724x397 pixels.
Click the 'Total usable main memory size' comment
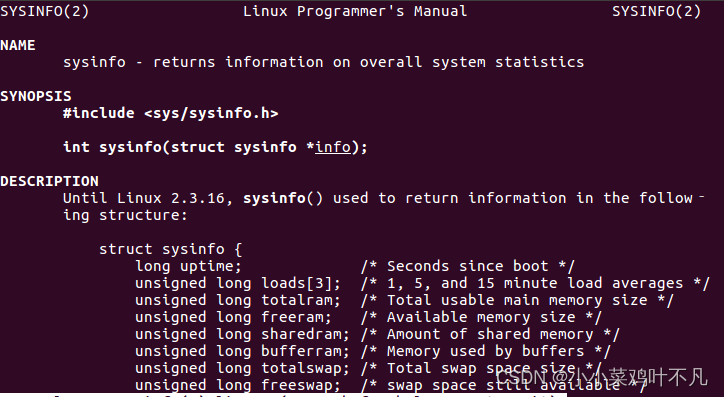tap(517, 300)
